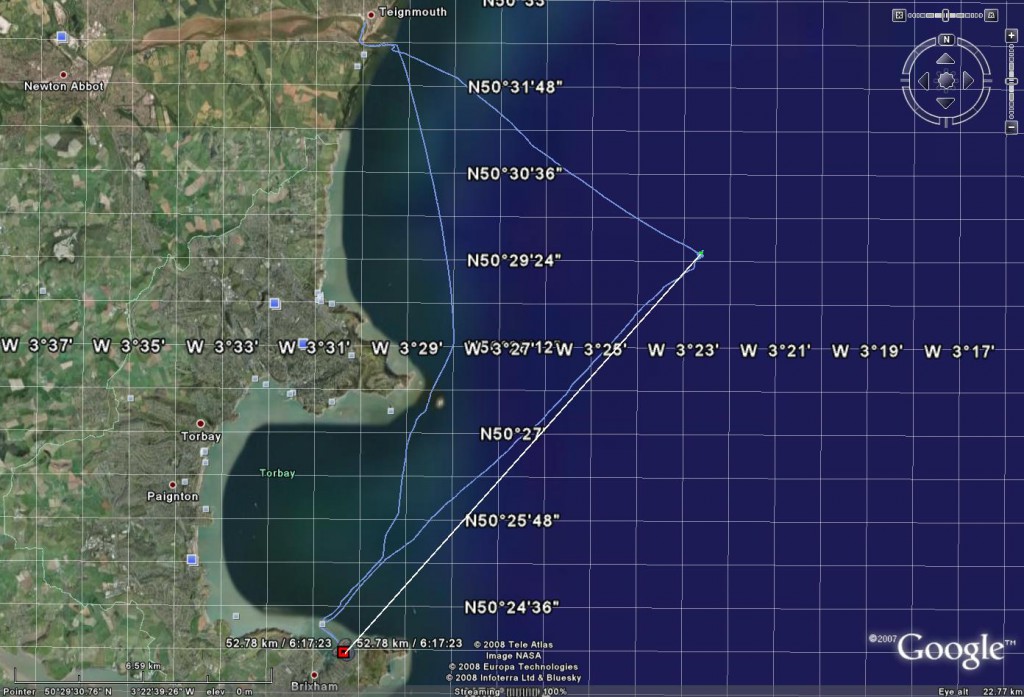The width and height of the screenshot is (1024, 697).
Task: Click the green marker at the track's eastern tip
Action: pos(701,253)
